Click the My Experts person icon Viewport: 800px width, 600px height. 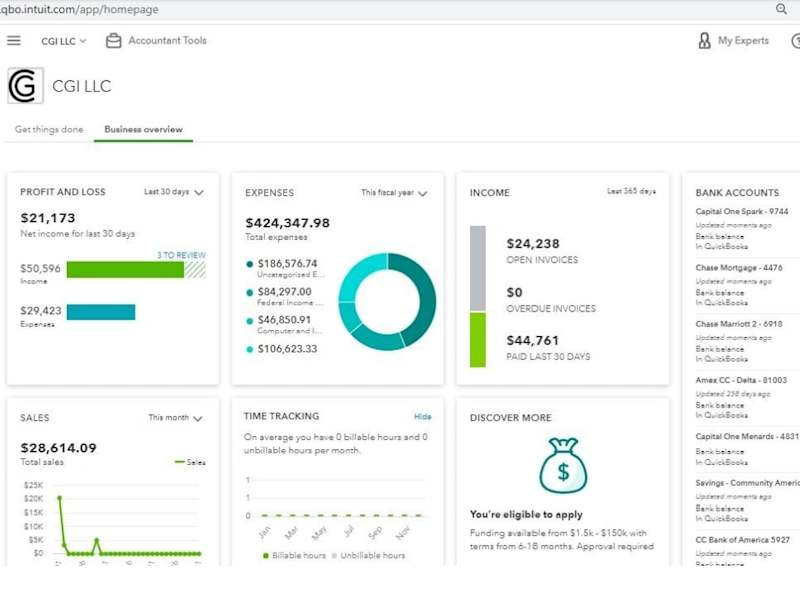pos(704,41)
